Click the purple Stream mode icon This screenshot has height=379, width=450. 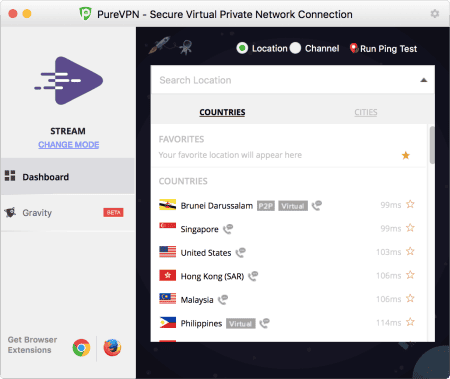point(69,81)
